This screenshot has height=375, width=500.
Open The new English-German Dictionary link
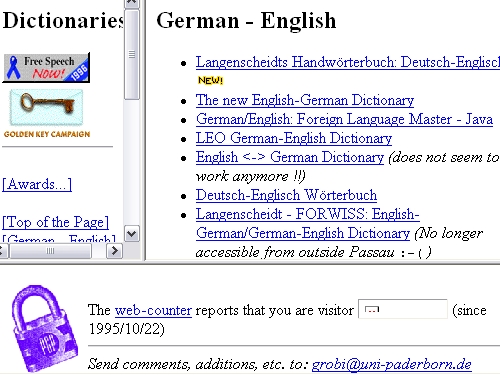click(305, 100)
